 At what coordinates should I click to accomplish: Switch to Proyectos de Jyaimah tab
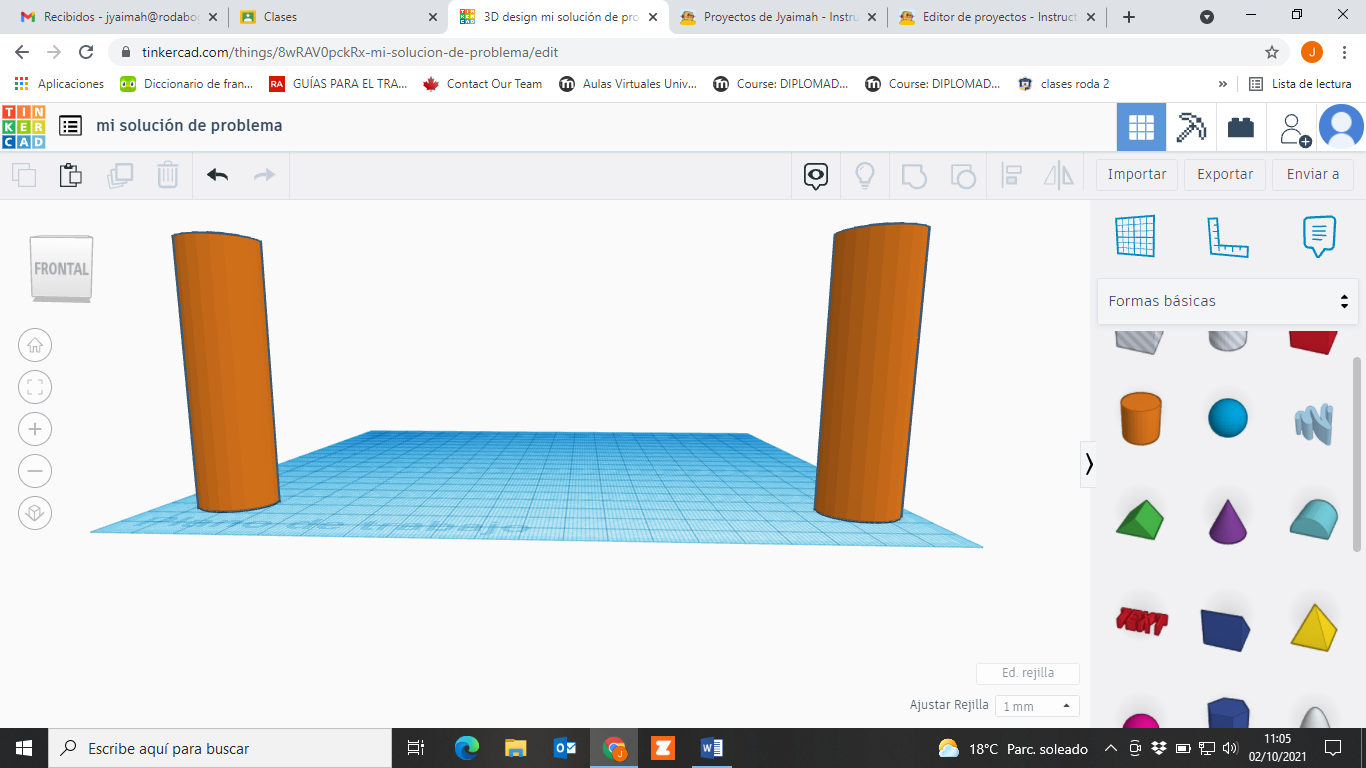[x=778, y=17]
